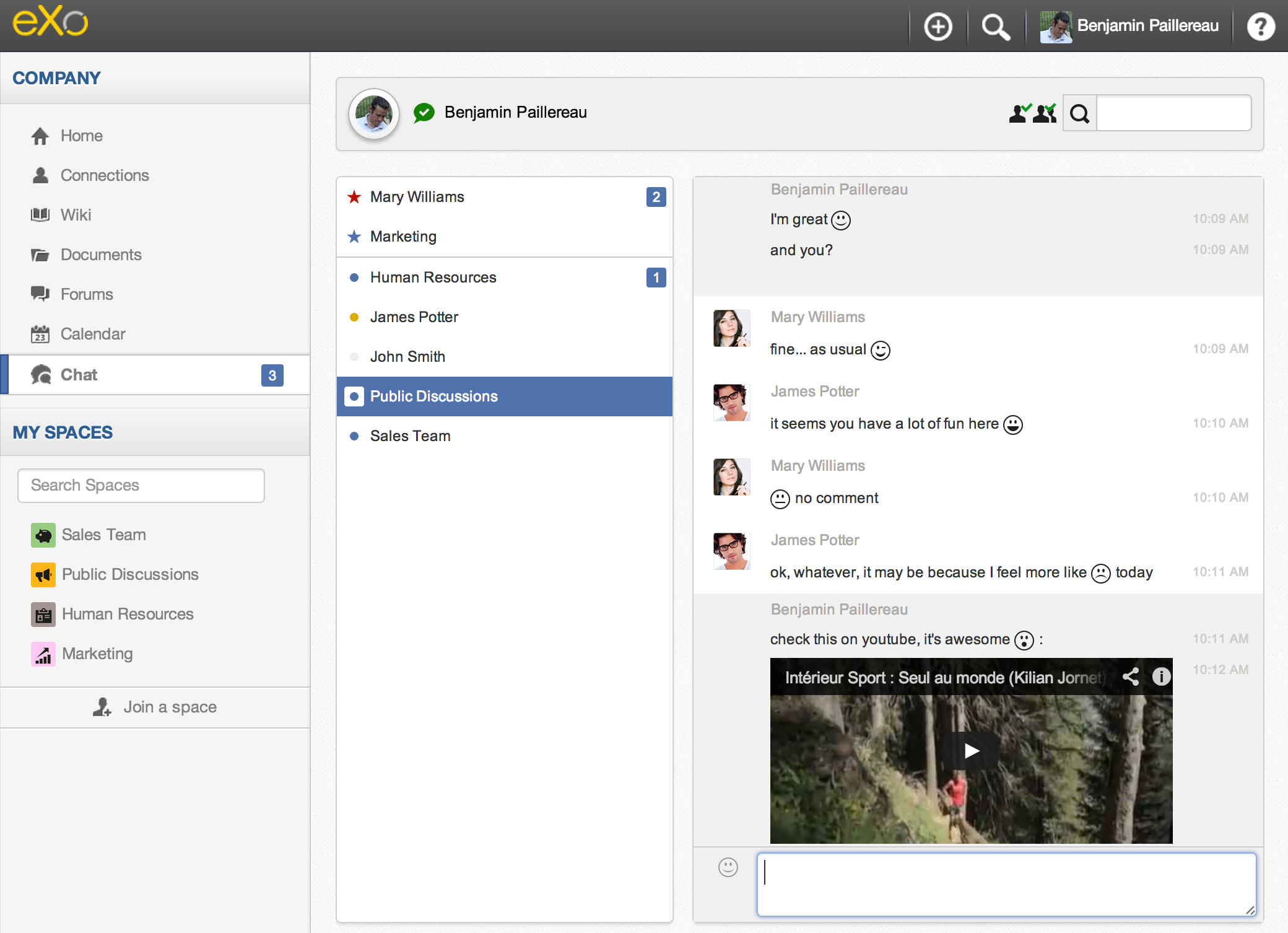Select Human Resources chat room
Screen dimensions: 1288x933
(433, 278)
